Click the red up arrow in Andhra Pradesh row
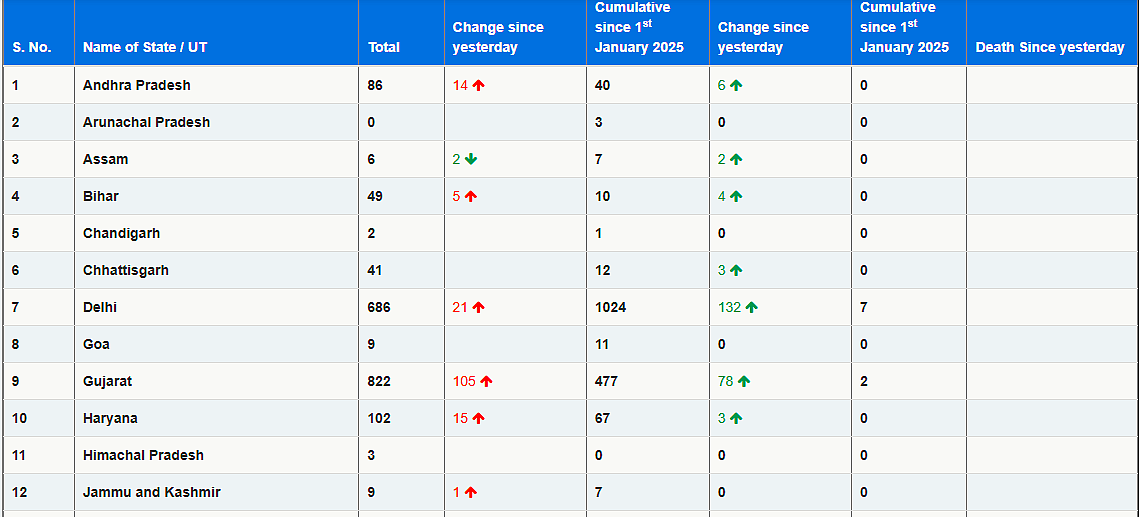Image resolution: width=1140 pixels, height=517 pixels. click(478, 85)
